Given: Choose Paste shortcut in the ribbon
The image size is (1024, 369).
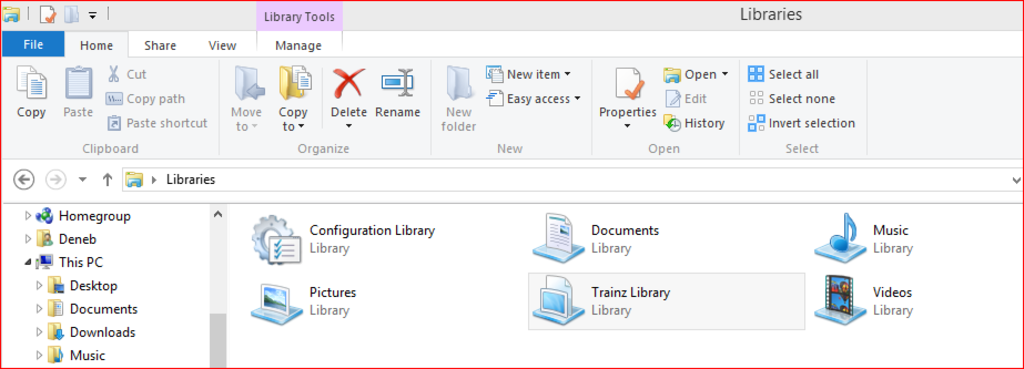Looking at the screenshot, I should (x=157, y=123).
